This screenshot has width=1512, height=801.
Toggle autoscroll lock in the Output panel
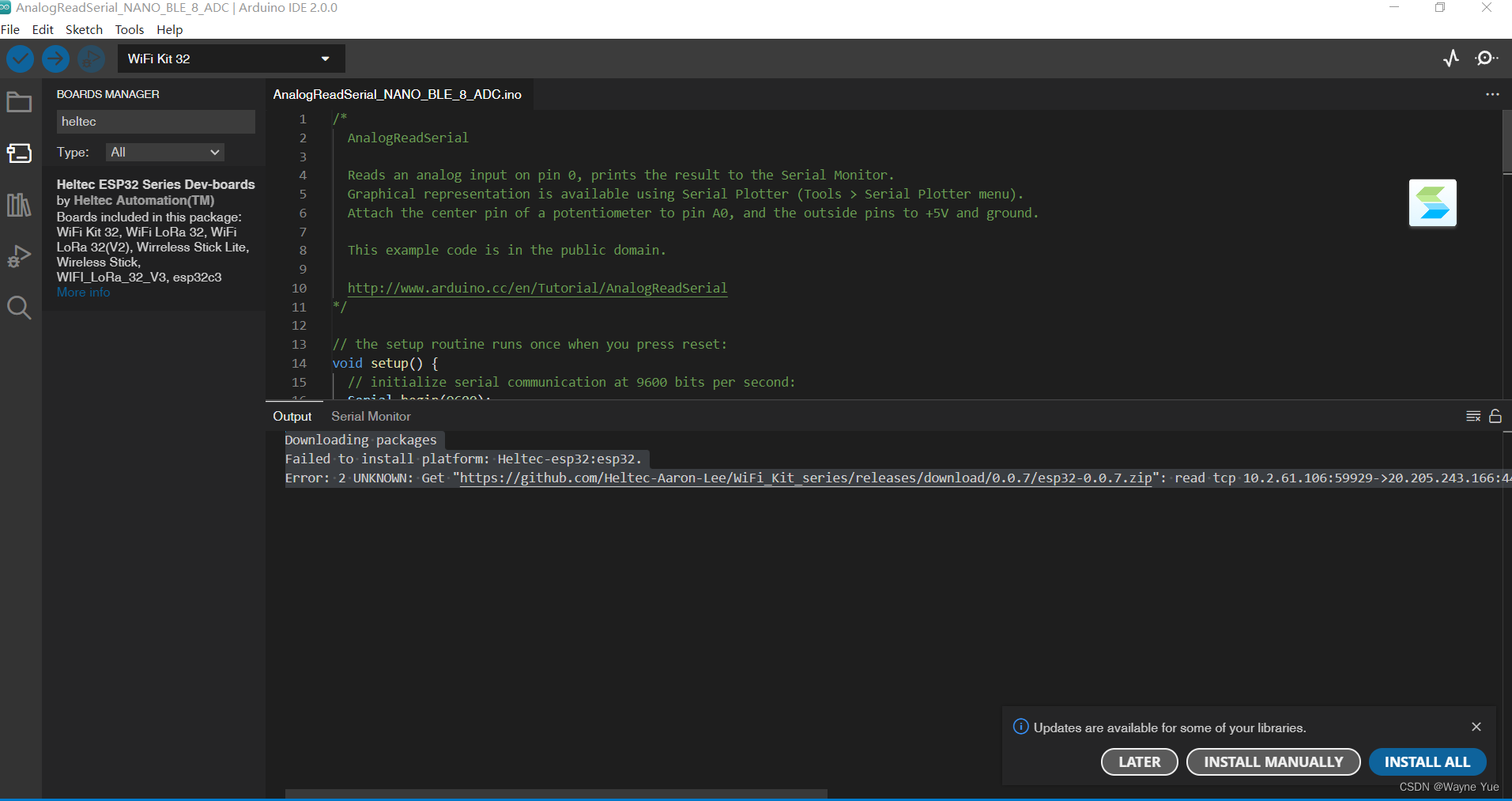1496,416
